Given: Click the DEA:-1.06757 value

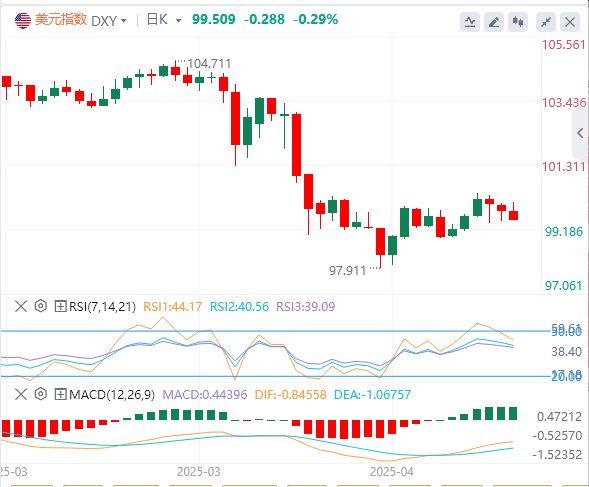Looking at the screenshot, I should click(372, 395).
